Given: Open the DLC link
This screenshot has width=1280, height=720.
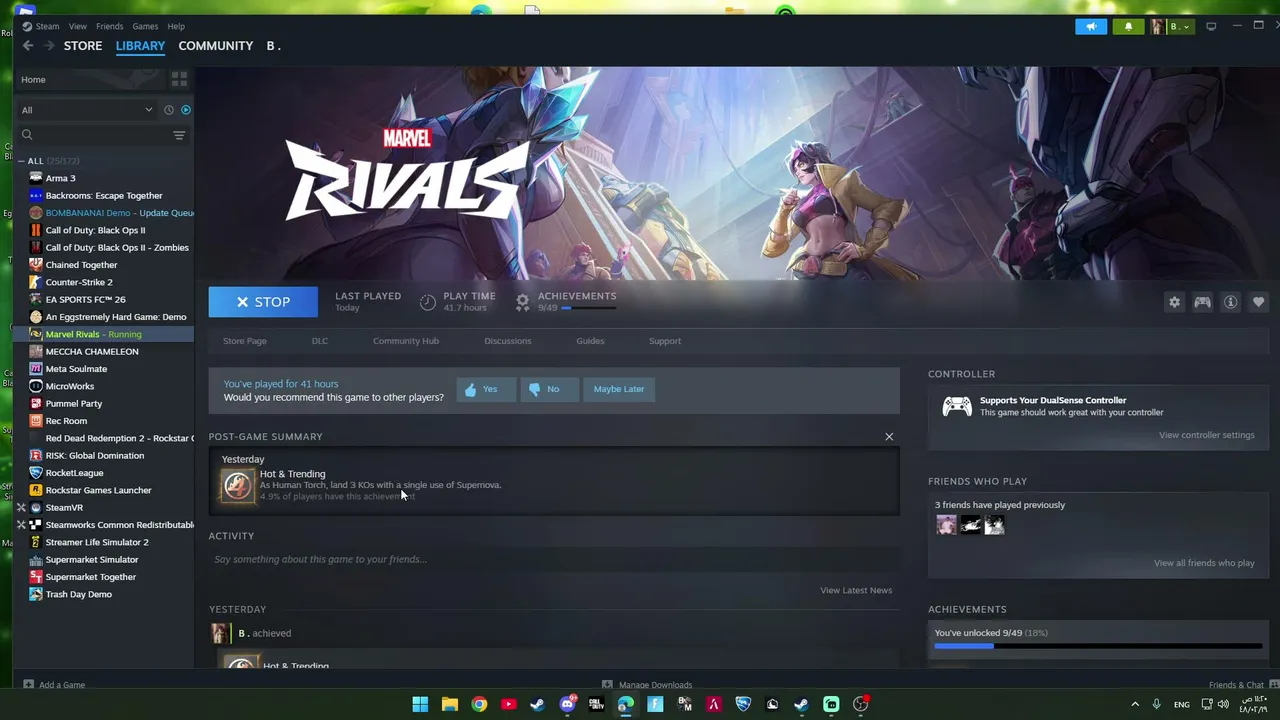Looking at the screenshot, I should click(320, 341).
